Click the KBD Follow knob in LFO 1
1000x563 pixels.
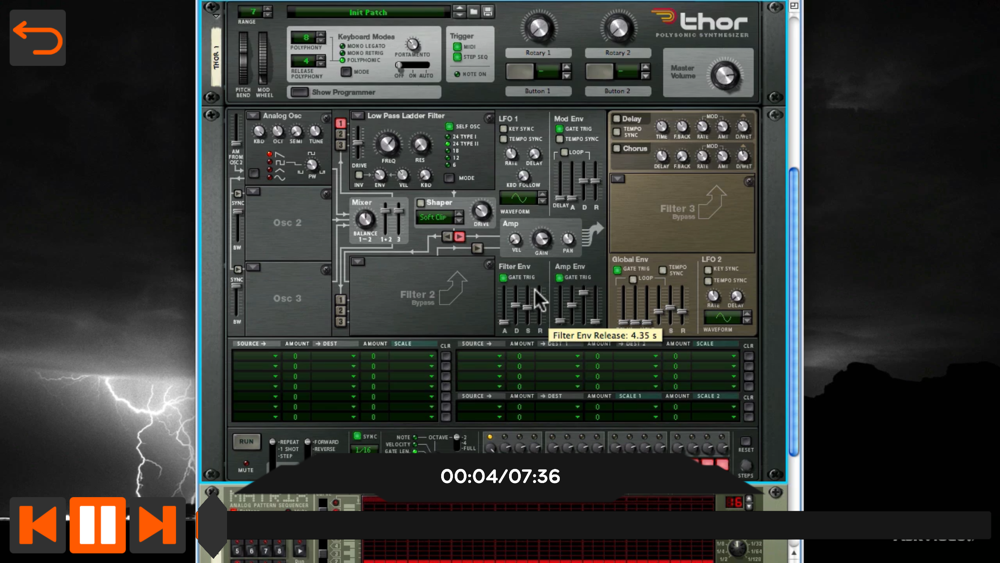coord(523,176)
